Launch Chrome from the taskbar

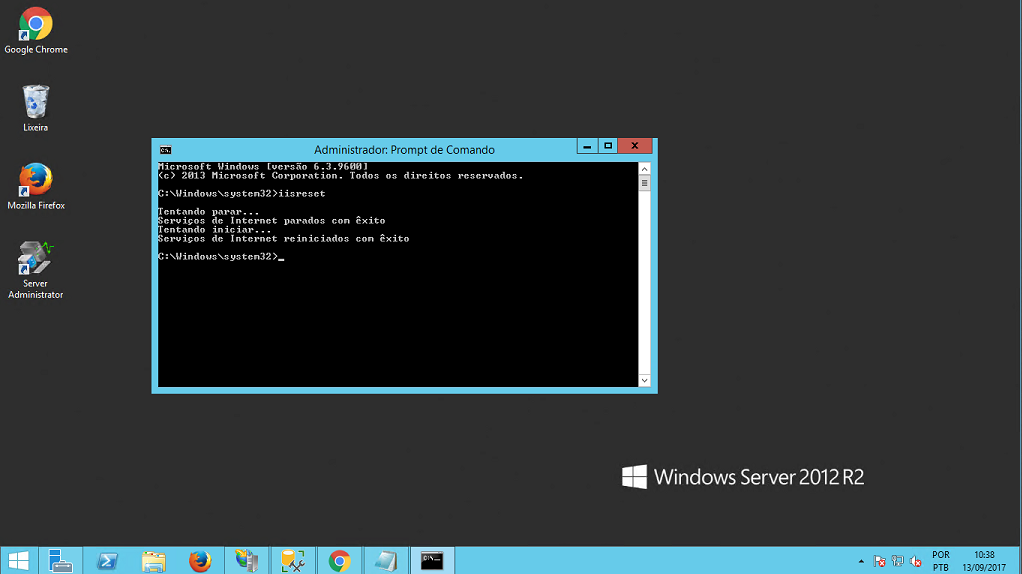coord(340,560)
